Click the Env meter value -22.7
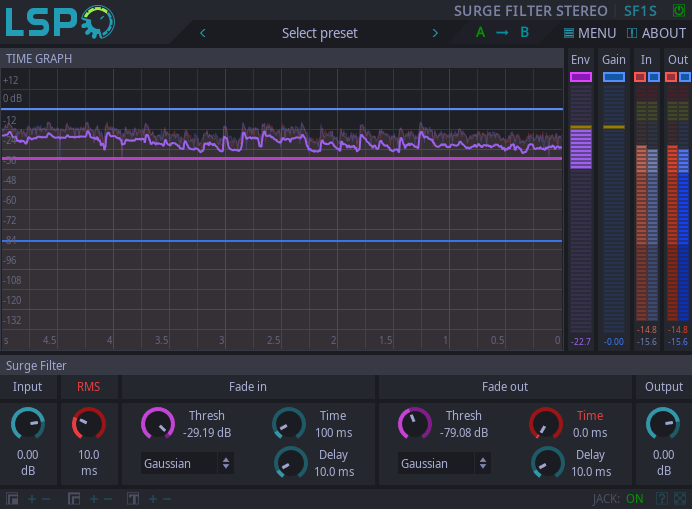The image size is (692, 509). pos(581,342)
